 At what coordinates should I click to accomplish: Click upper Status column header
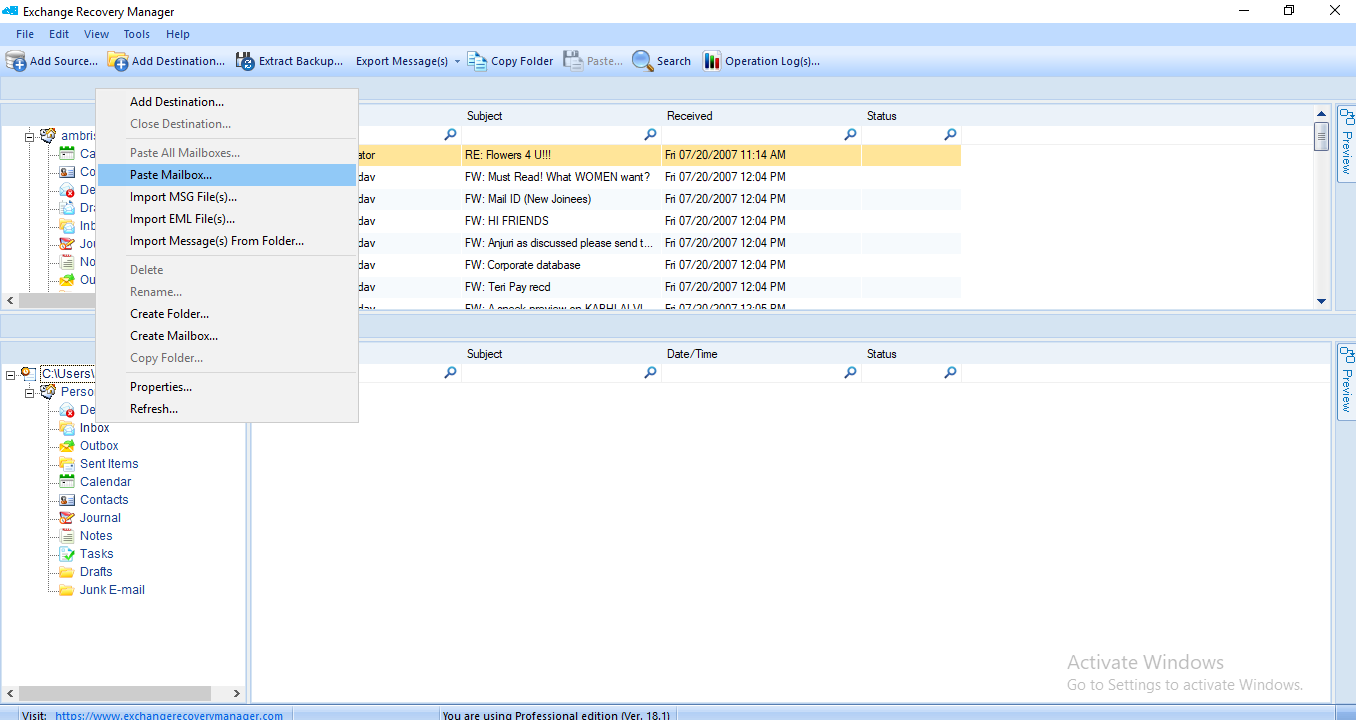point(911,116)
